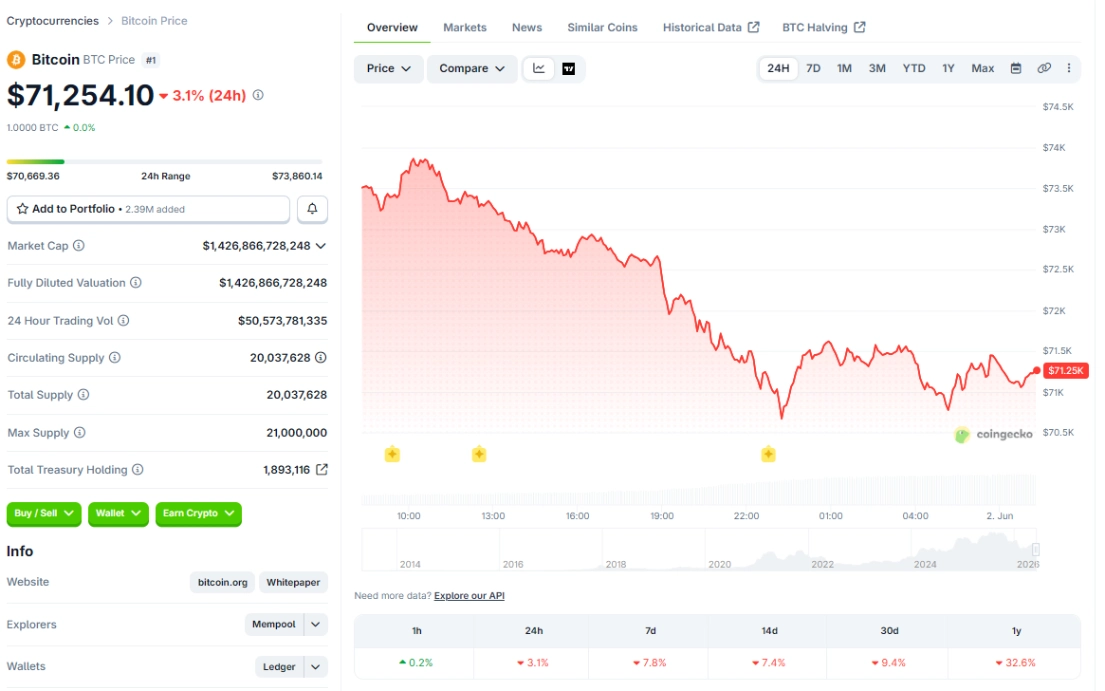
Task: Follow the Explore our API link
Action: click(x=469, y=596)
